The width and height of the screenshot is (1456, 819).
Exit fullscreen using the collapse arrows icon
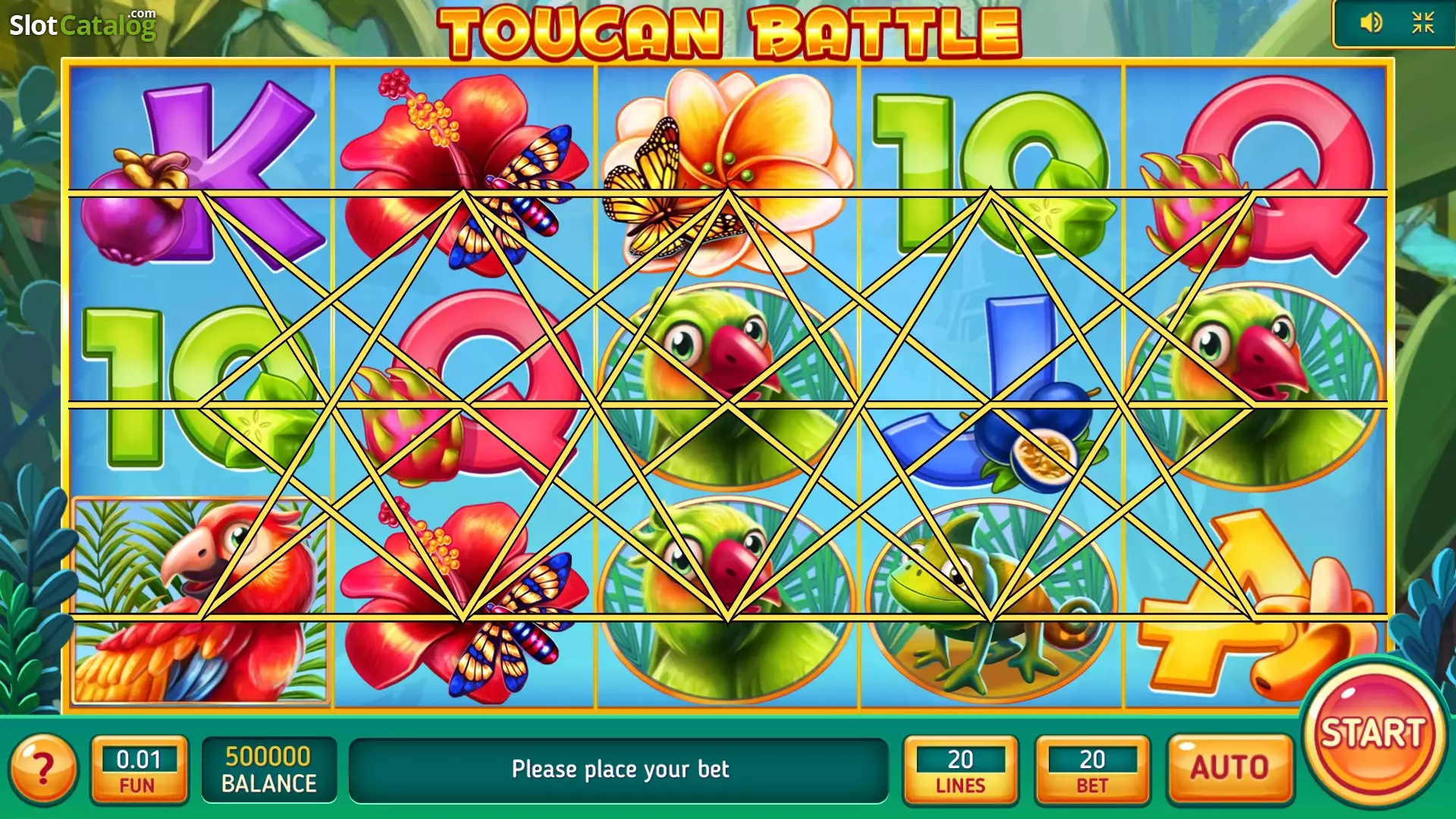pyautogui.click(x=1423, y=23)
